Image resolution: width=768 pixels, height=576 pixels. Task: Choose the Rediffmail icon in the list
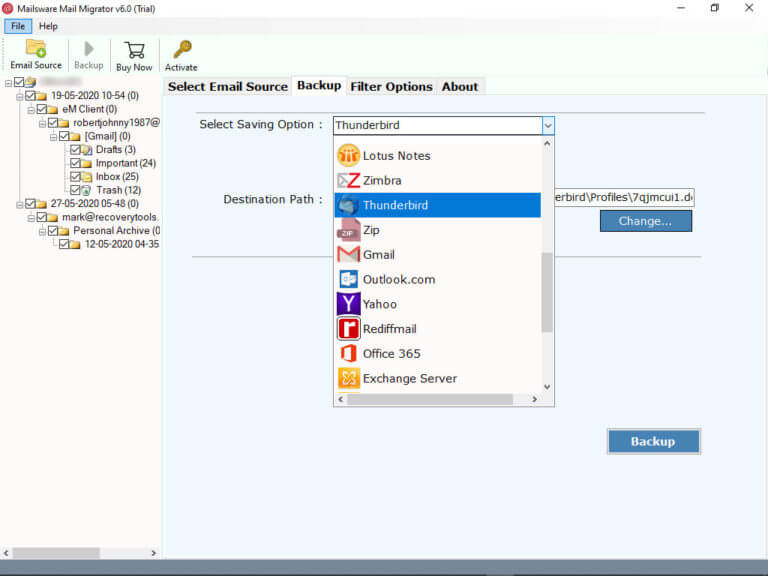[348, 329]
